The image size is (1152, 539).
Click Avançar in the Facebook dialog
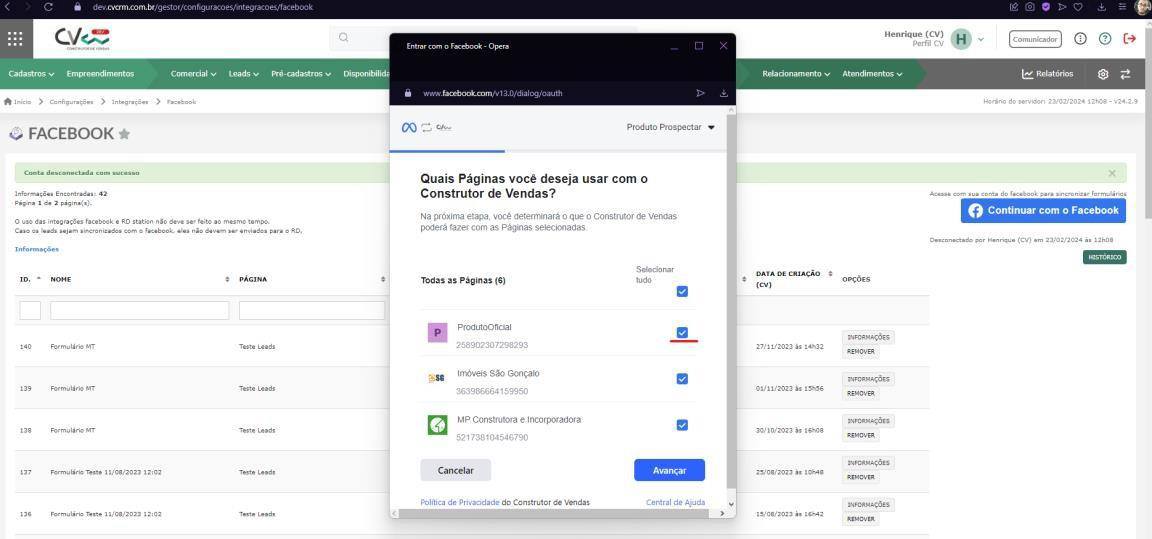click(x=669, y=470)
